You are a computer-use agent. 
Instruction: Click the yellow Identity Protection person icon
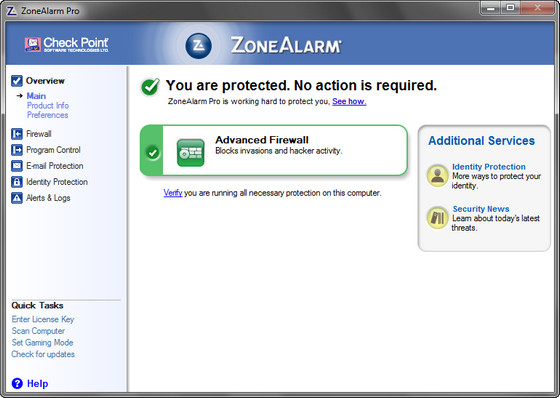point(438,176)
